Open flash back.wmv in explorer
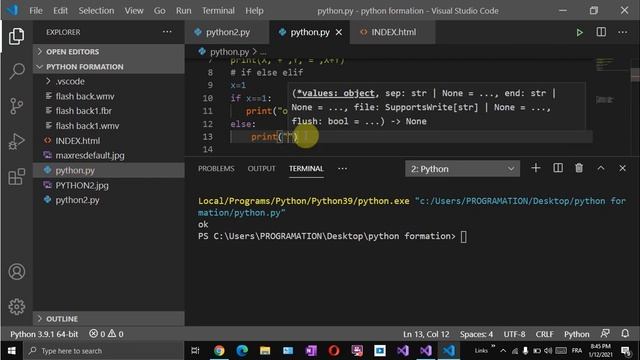The width and height of the screenshot is (640, 360). (109, 96)
